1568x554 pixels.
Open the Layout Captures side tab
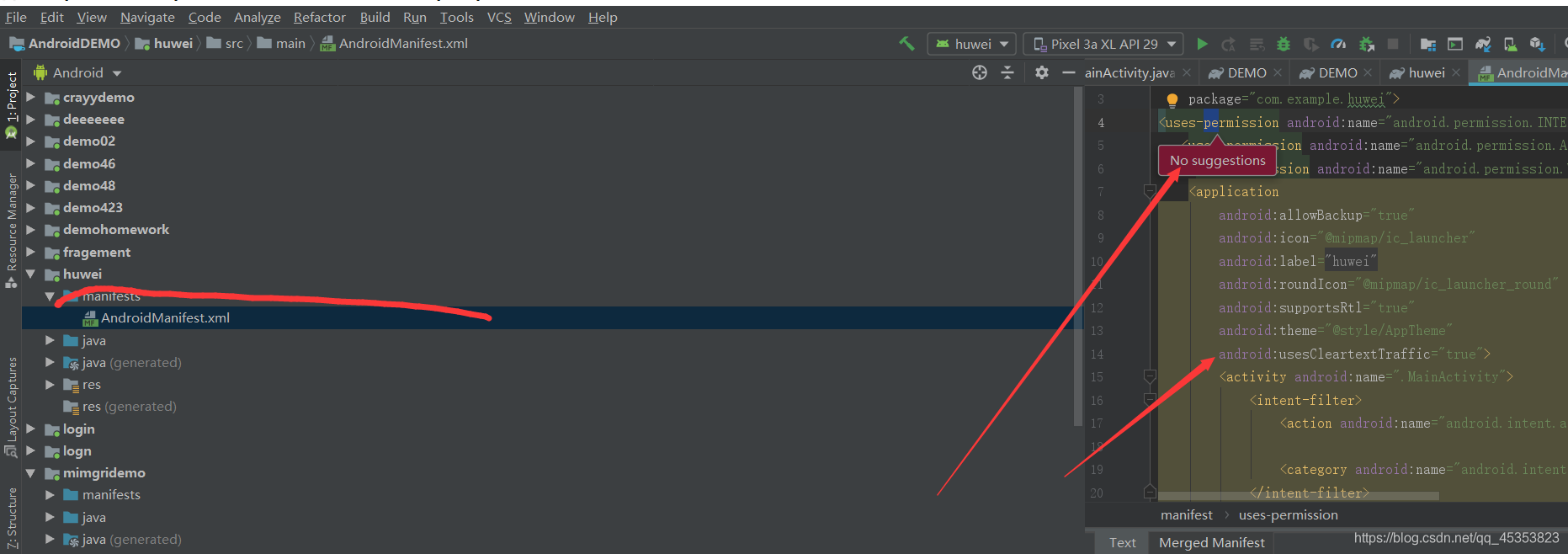point(11,407)
